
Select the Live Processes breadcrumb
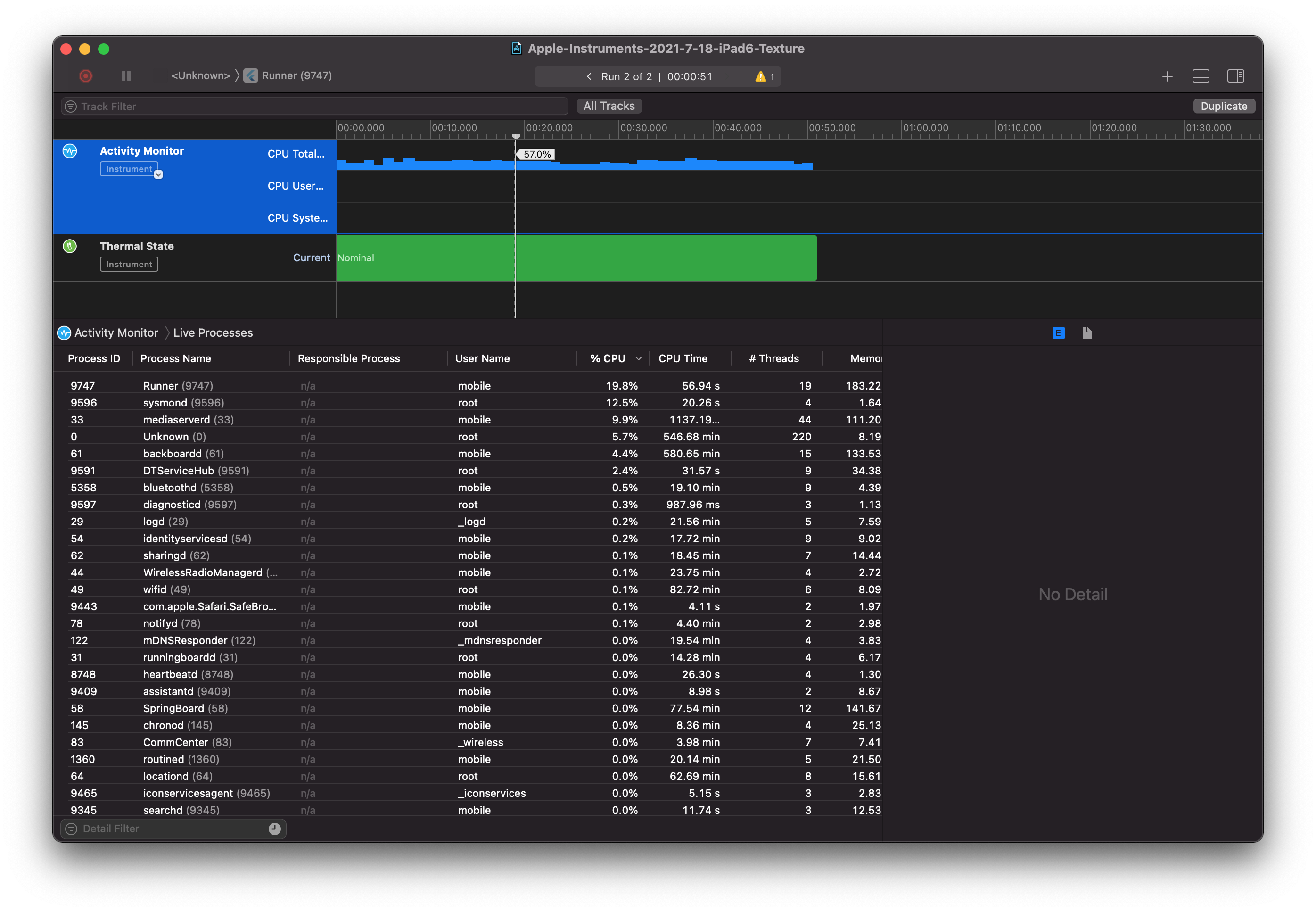(213, 332)
